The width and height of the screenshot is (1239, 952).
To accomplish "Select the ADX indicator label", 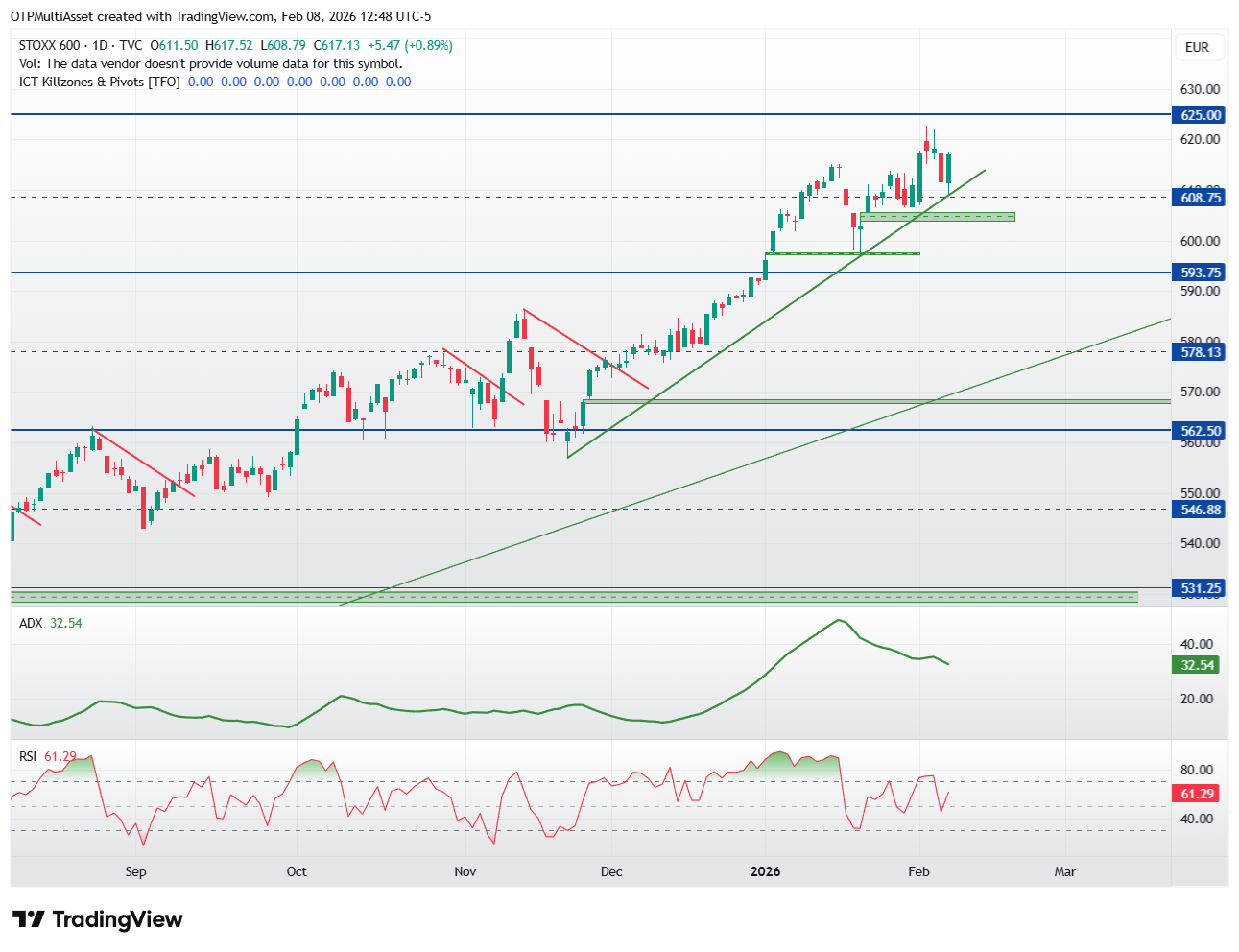I will coord(31,623).
